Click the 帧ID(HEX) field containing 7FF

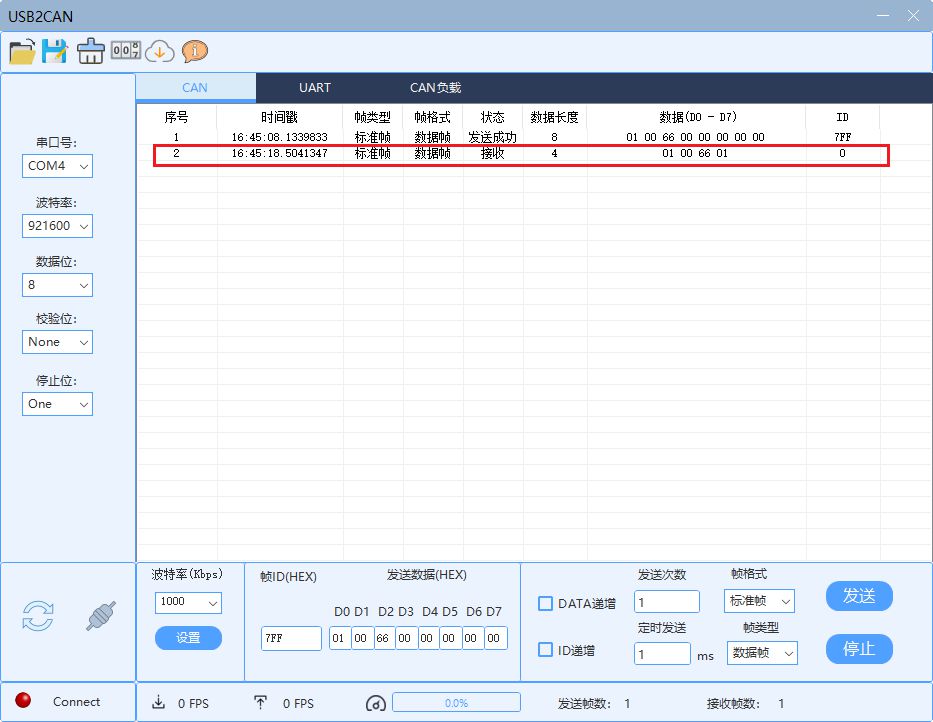coord(291,639)
